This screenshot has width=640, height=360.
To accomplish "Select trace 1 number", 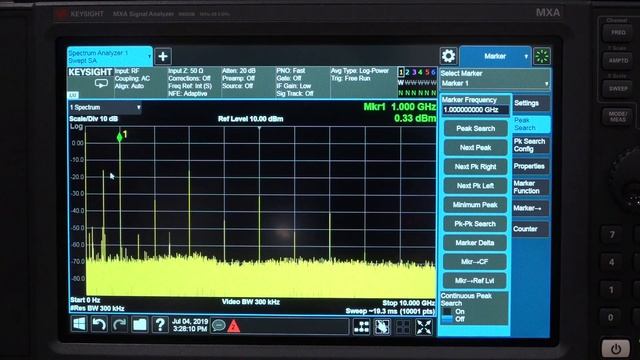I will point(401,72).
